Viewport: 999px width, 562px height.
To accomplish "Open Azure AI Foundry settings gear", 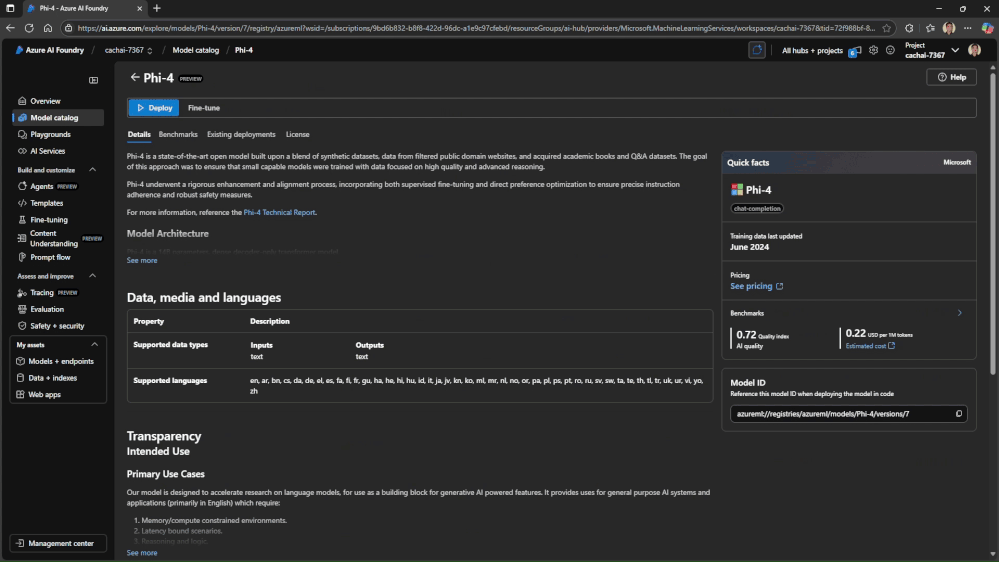I will click(x=873, y=50).
